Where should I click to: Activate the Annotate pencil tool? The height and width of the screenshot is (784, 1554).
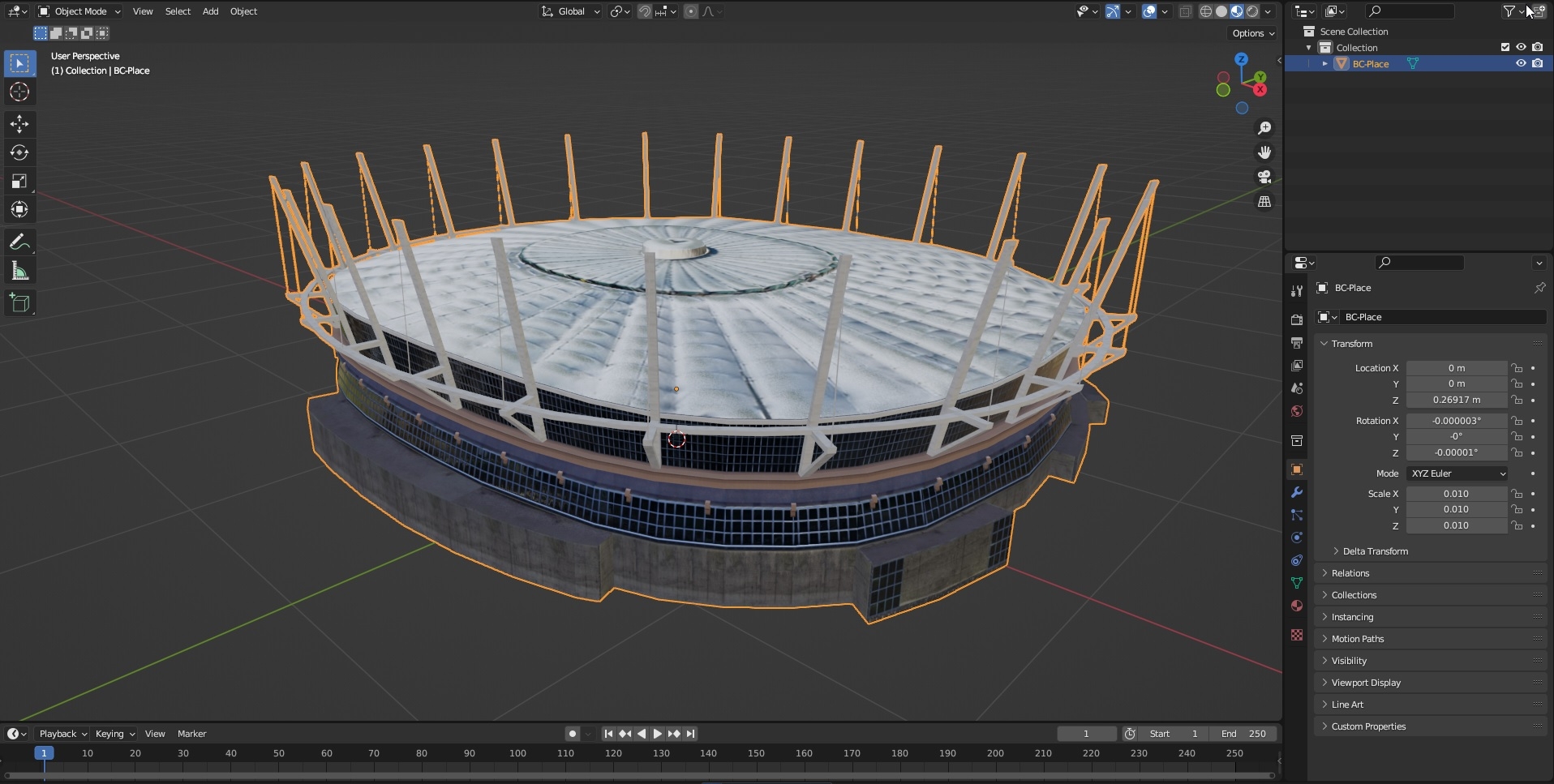19,242
